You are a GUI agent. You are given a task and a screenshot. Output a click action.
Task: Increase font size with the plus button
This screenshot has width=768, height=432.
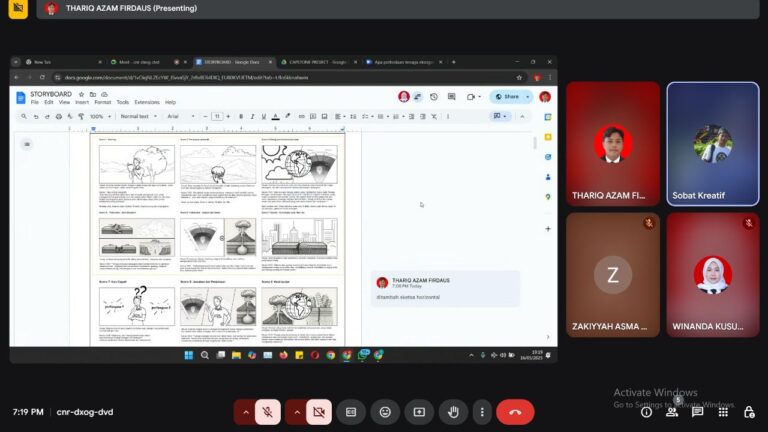click(228, 117)
